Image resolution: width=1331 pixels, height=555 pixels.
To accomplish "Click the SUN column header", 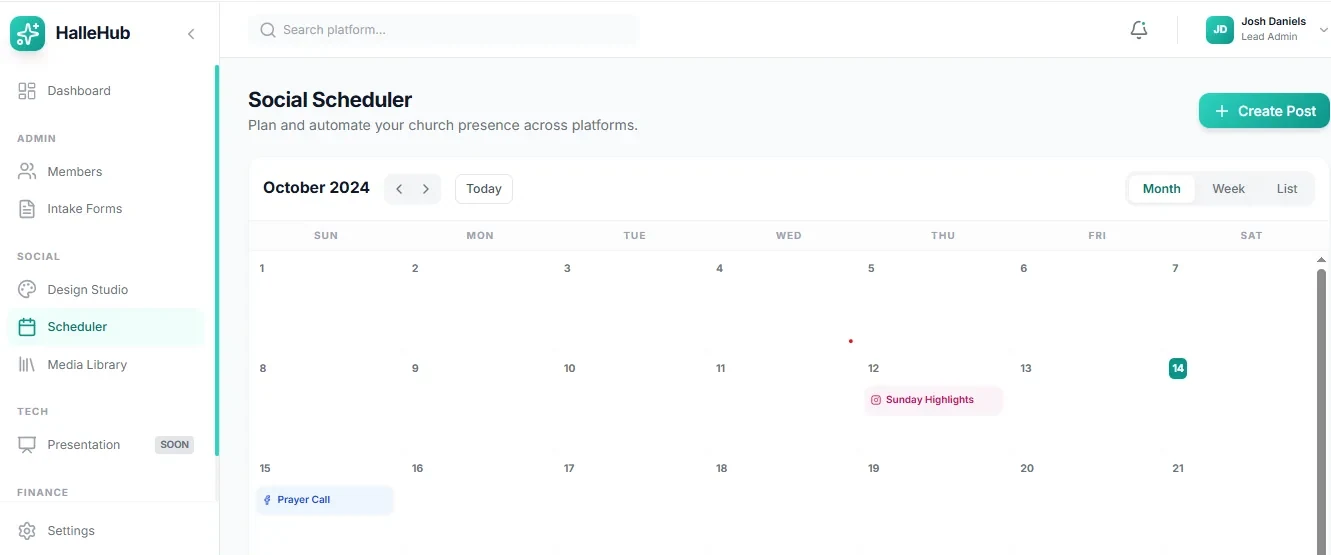I will click(x=326, y=236).
